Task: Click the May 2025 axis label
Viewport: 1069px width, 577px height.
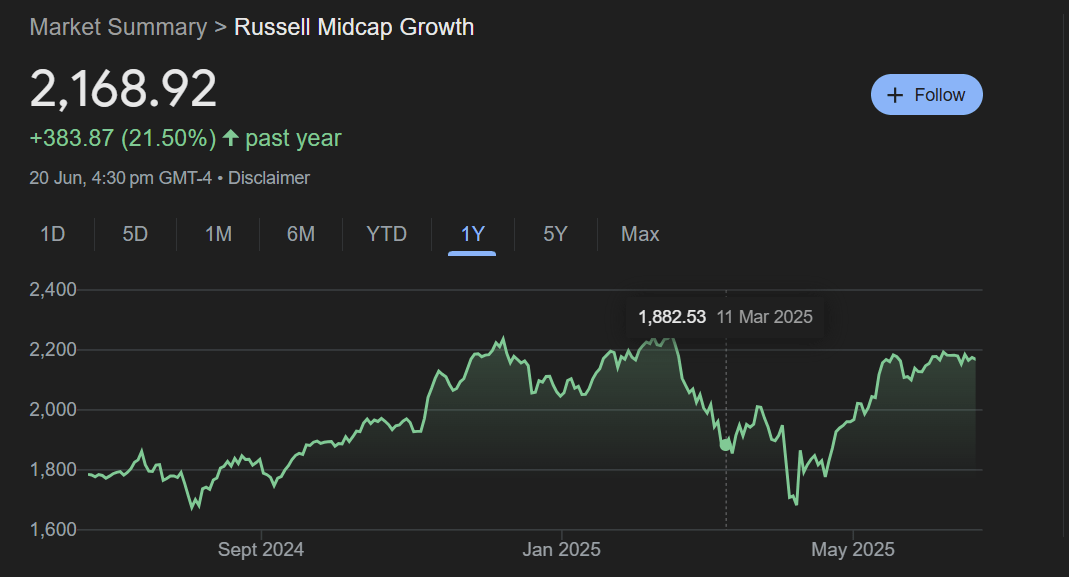Action: coord(852,550)
